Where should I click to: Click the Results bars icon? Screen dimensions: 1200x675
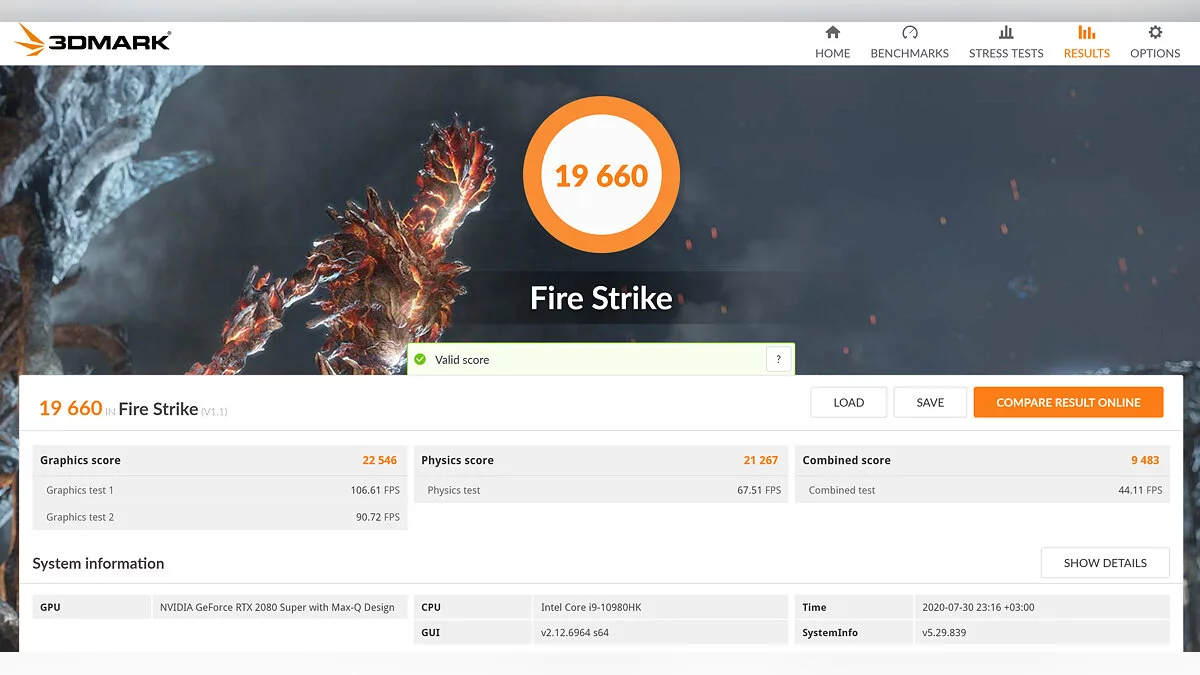tap(1086, 32)
